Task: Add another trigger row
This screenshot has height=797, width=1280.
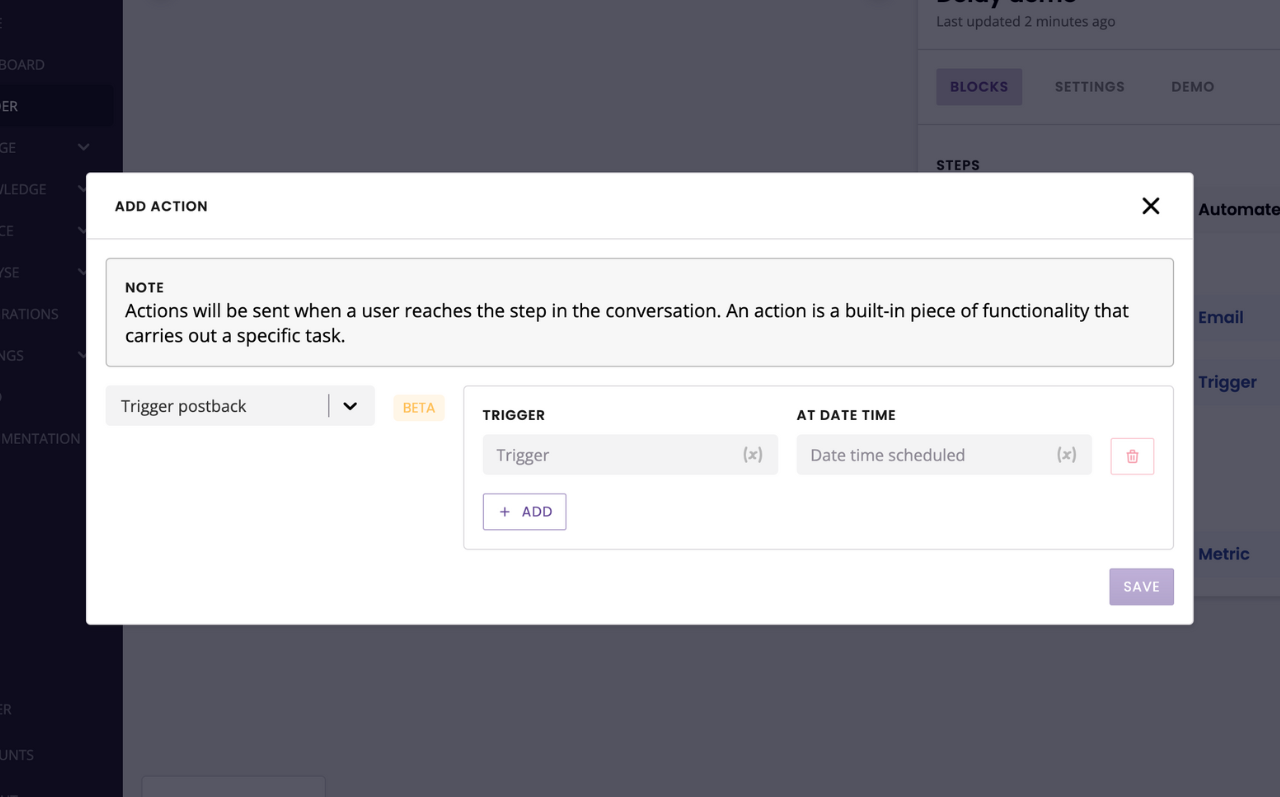Action: (x=524, y=512)
